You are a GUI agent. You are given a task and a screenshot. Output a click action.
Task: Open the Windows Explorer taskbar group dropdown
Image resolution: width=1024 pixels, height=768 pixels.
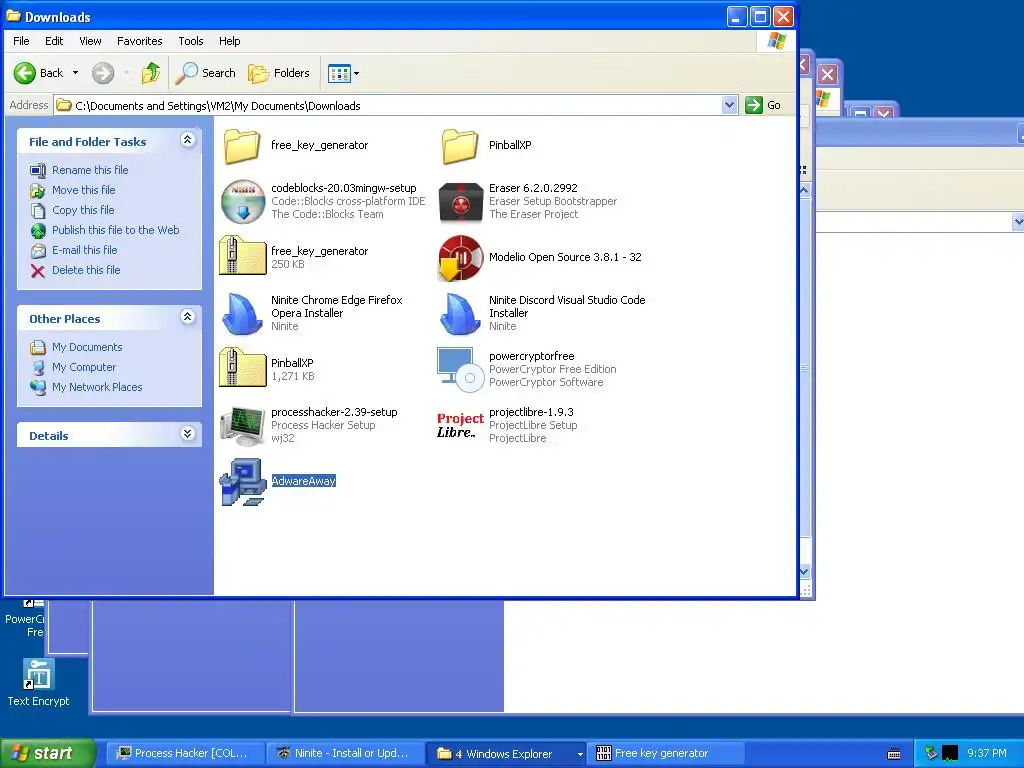(579, 754)
